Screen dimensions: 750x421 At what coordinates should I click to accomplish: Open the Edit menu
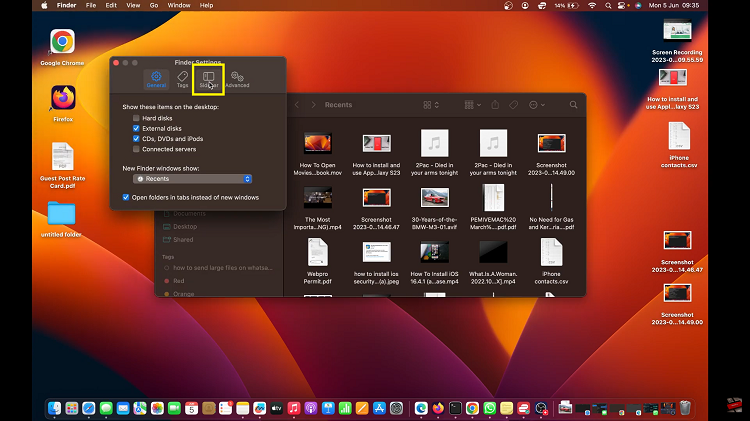click(111, 5)
